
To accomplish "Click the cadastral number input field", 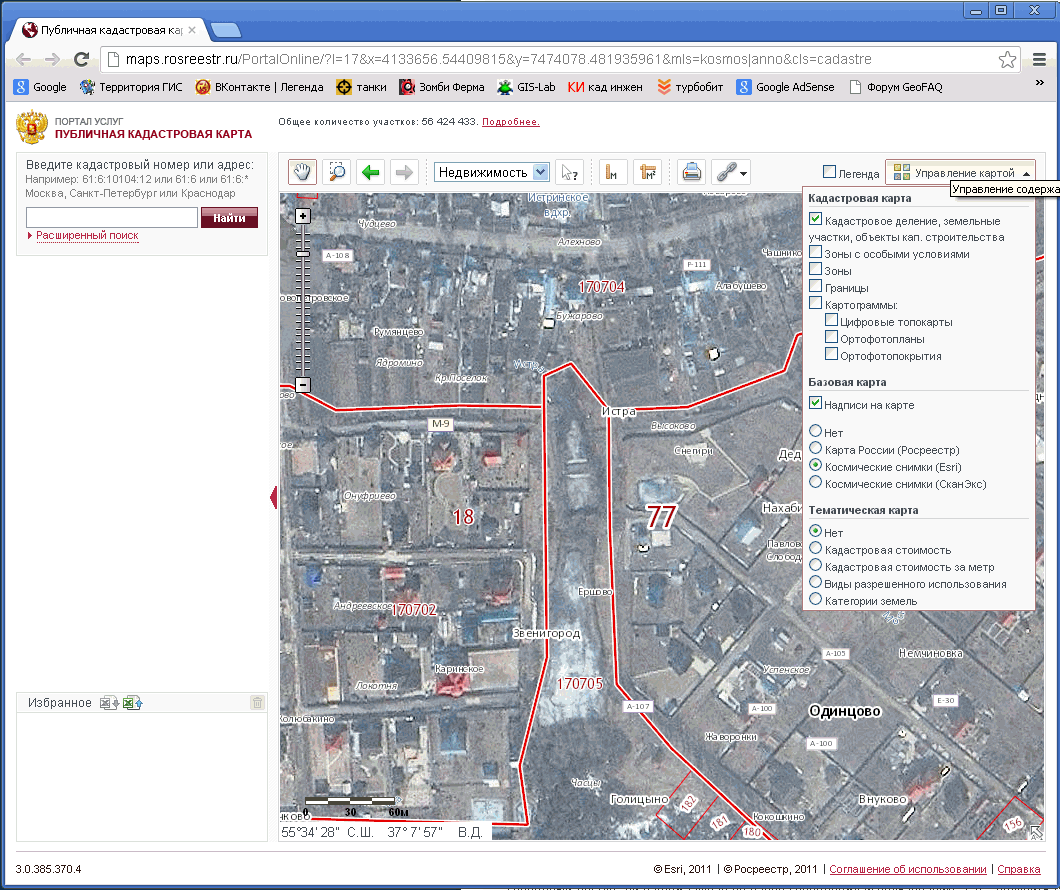I will 112,218.
